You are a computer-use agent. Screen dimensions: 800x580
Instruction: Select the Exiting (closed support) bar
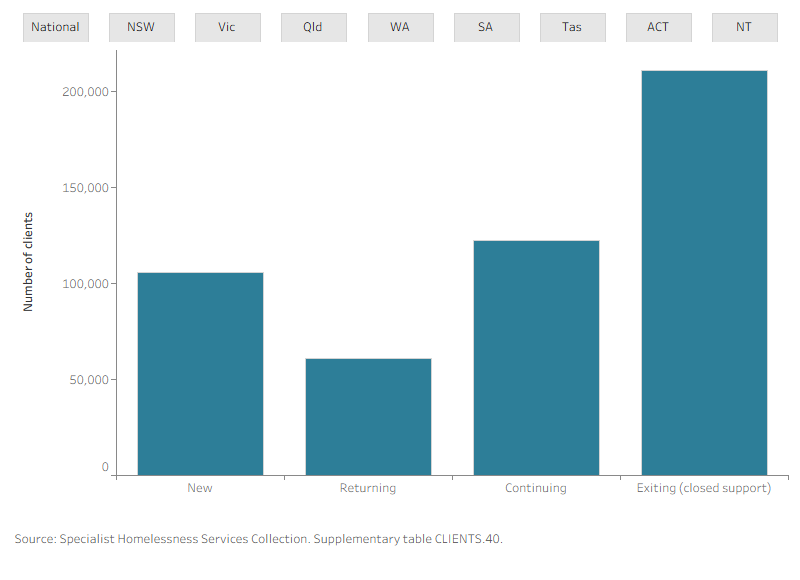[x=704, y=273]
